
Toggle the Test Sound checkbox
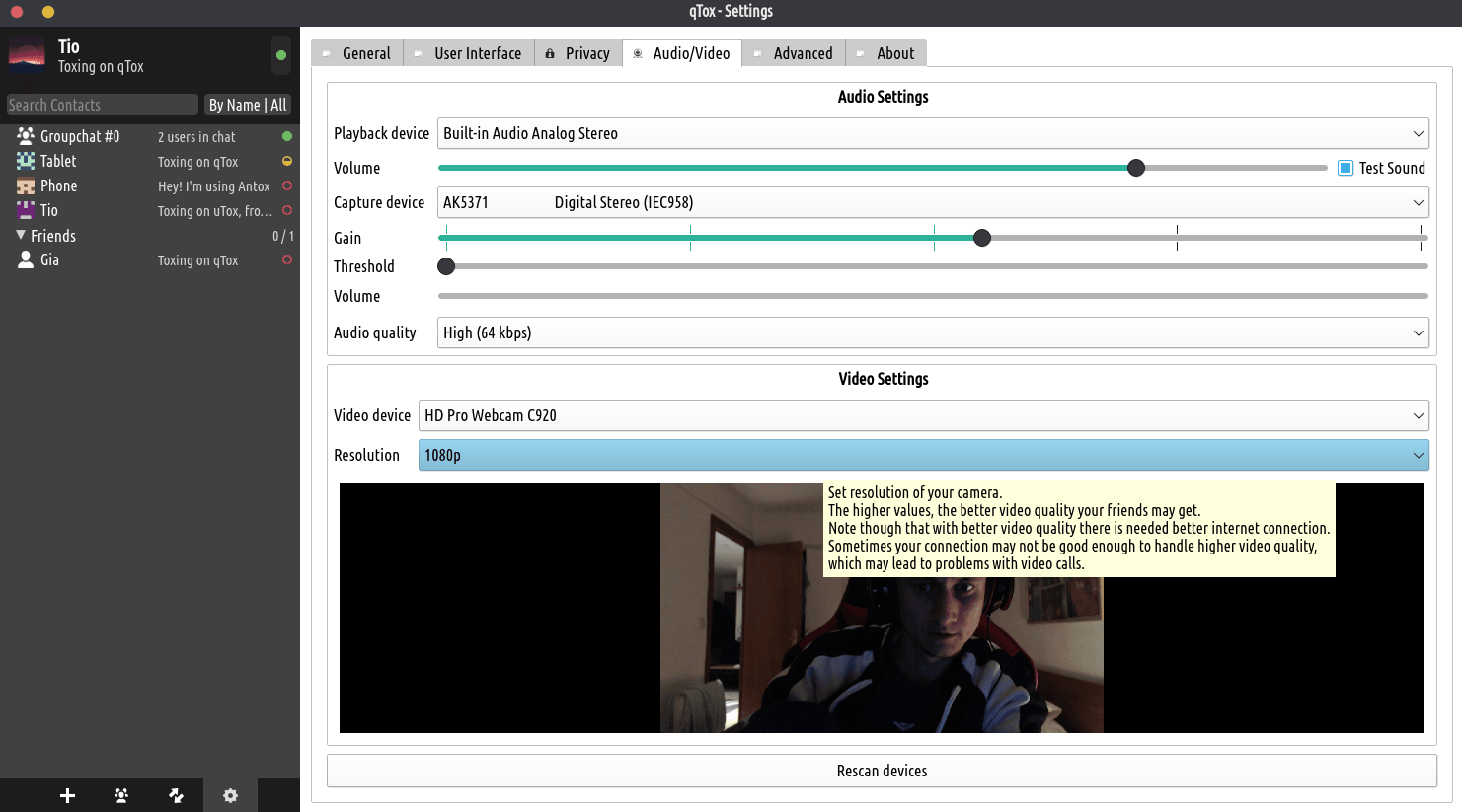pos(1345,168)
